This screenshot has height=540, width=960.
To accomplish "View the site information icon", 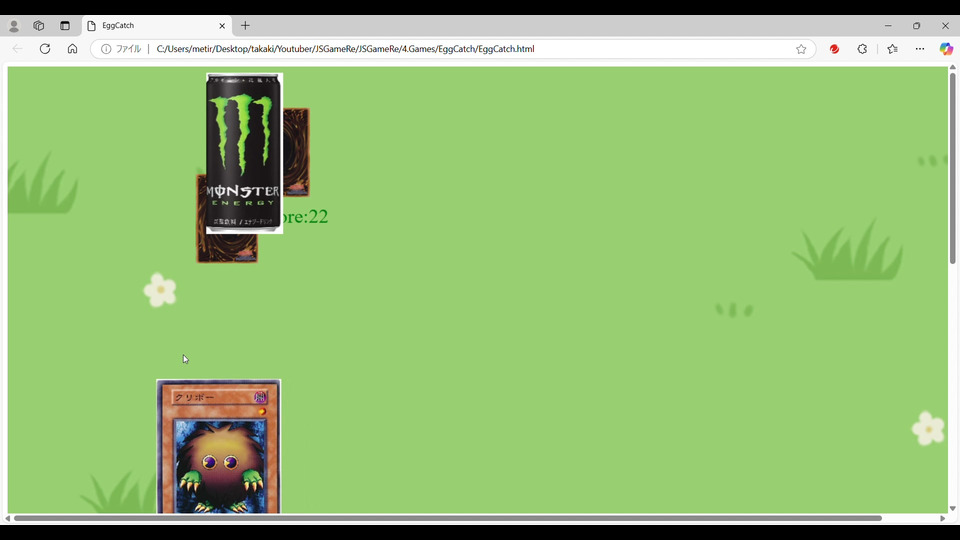I will [106, 49].
